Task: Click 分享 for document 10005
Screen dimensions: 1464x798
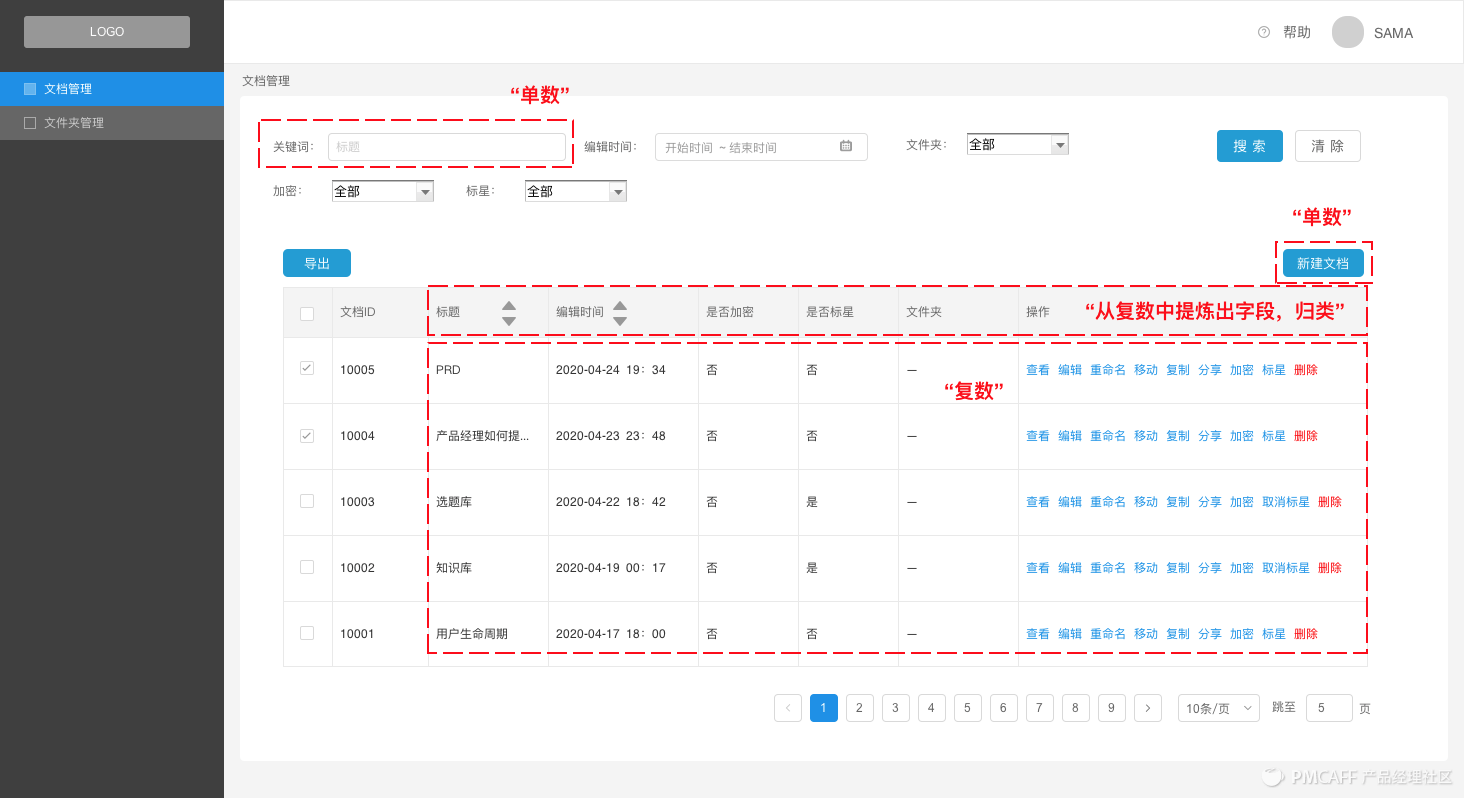Action: (x=1210, y=370)
